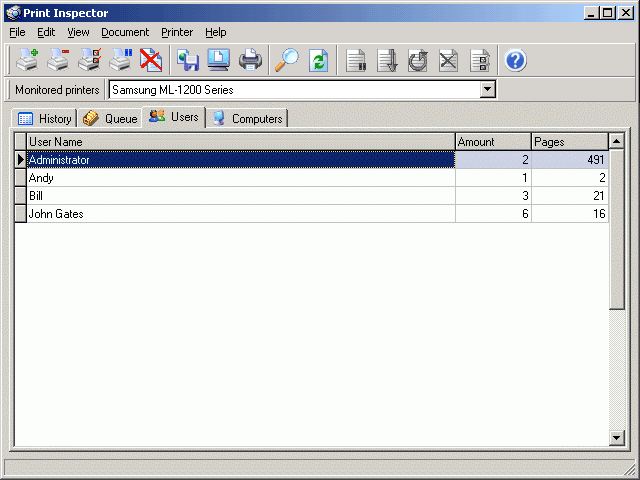Click the pause printer icon with blue bars
Viewport: 640px width, 480px height.
120,60
